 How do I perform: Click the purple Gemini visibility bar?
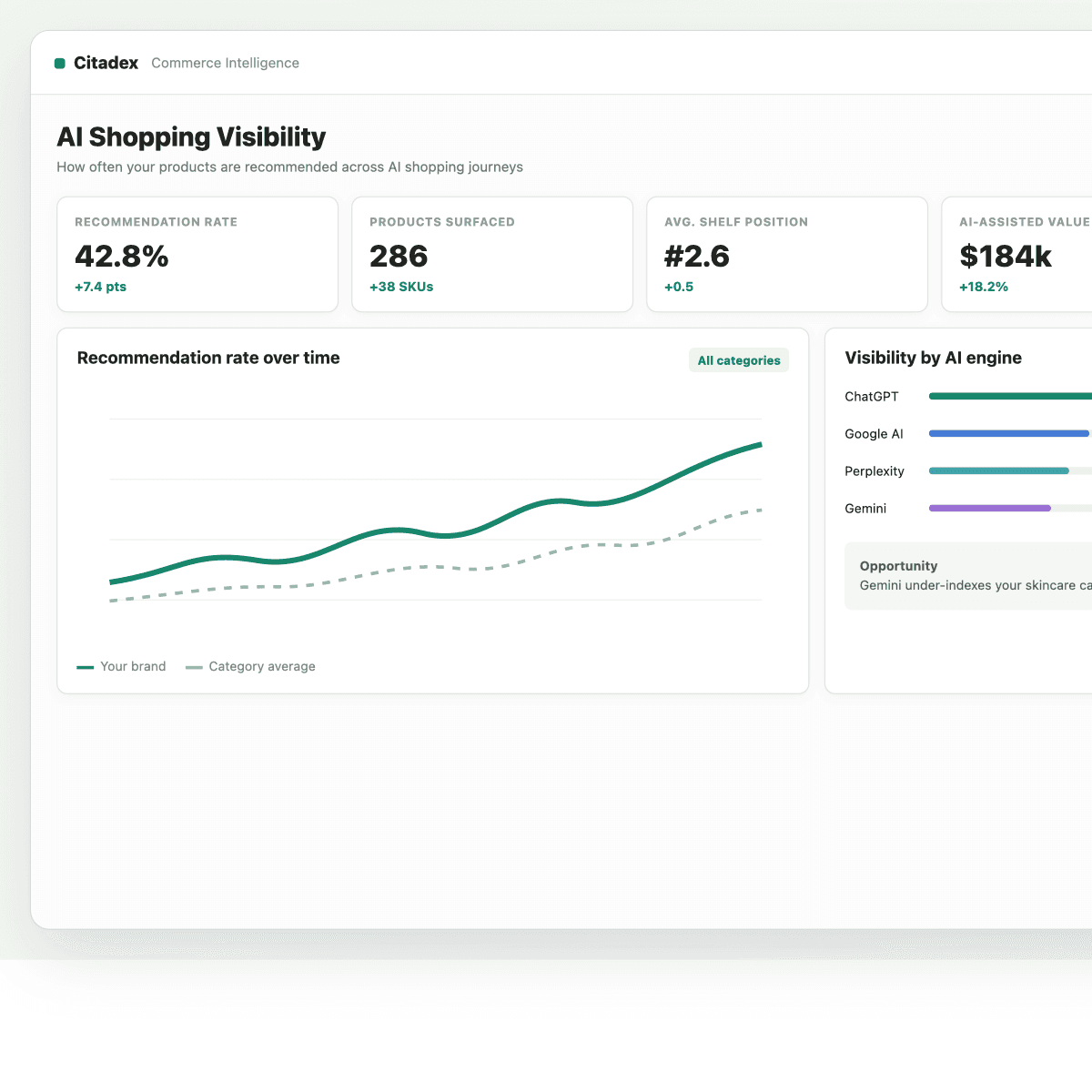[x=990, y=509]
